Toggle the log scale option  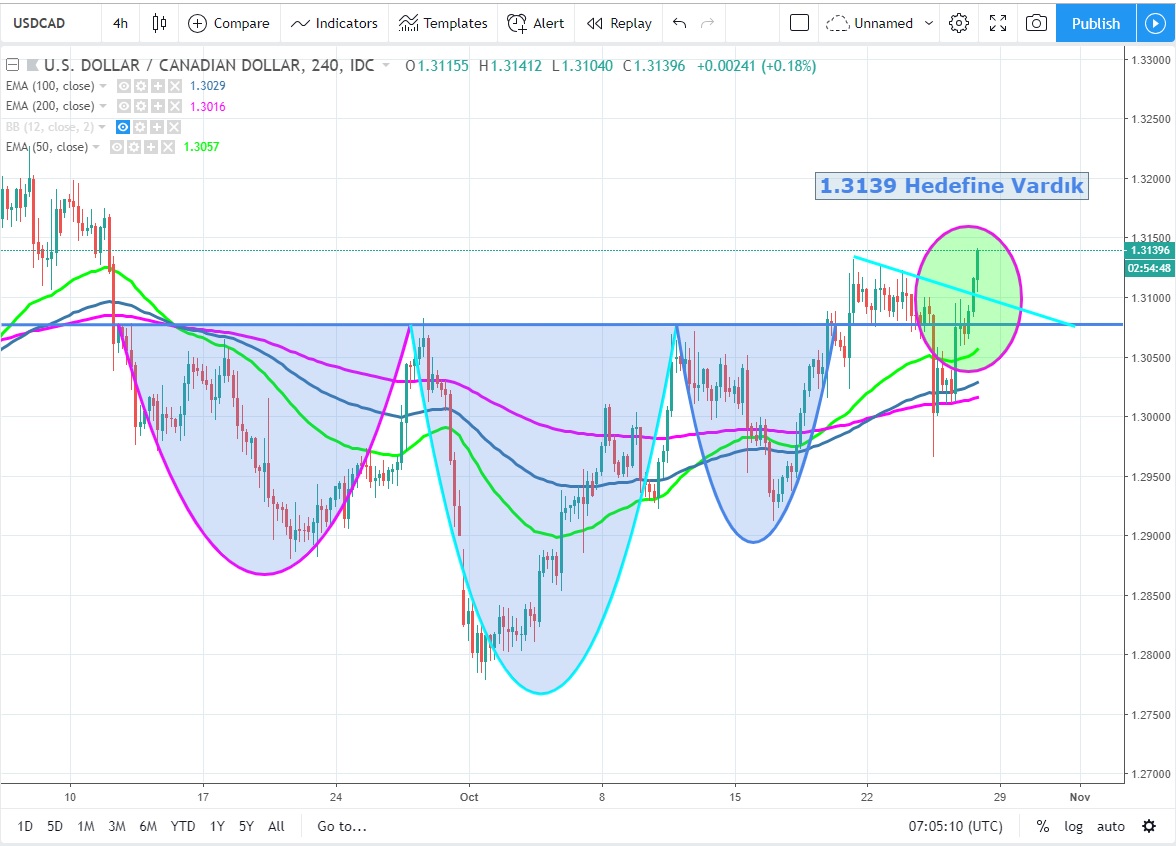(x=1073, y=826)
